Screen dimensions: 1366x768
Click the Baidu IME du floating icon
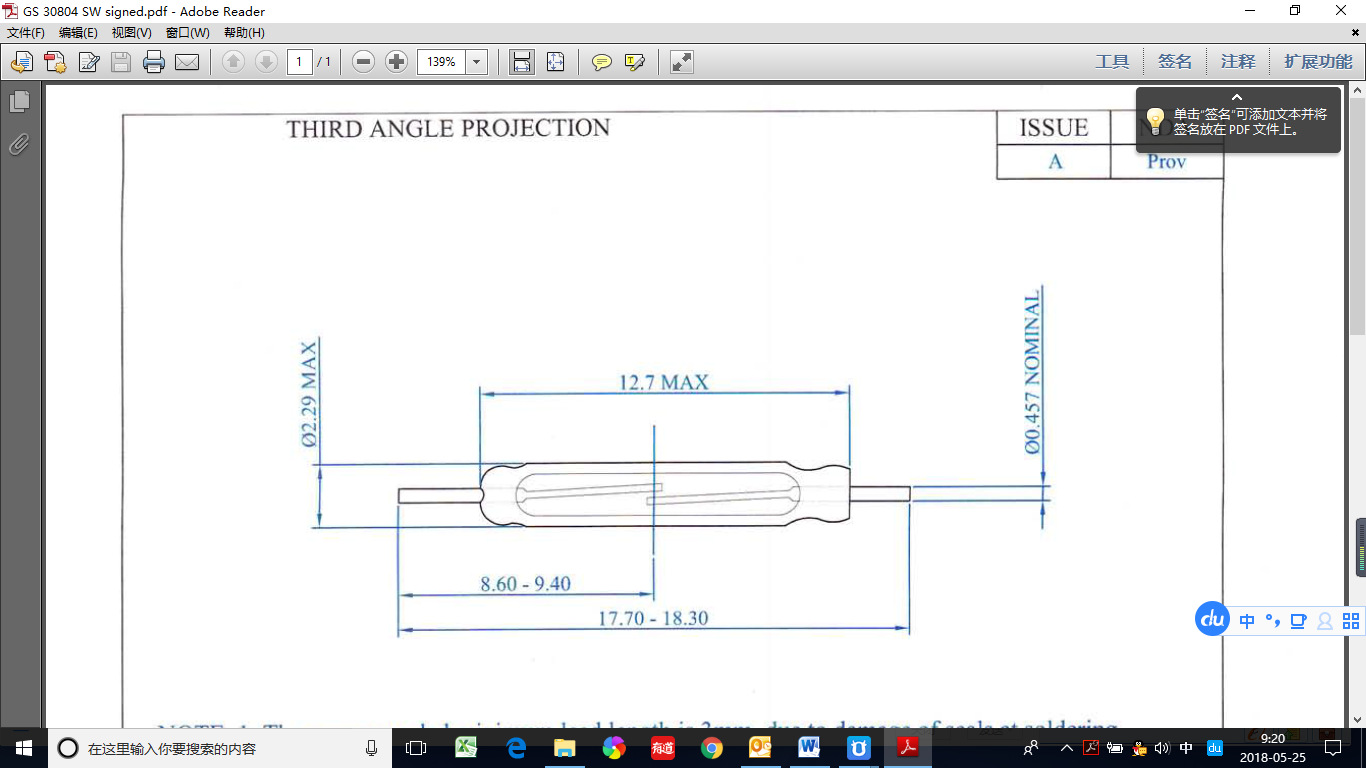(x=1213, y=619)
